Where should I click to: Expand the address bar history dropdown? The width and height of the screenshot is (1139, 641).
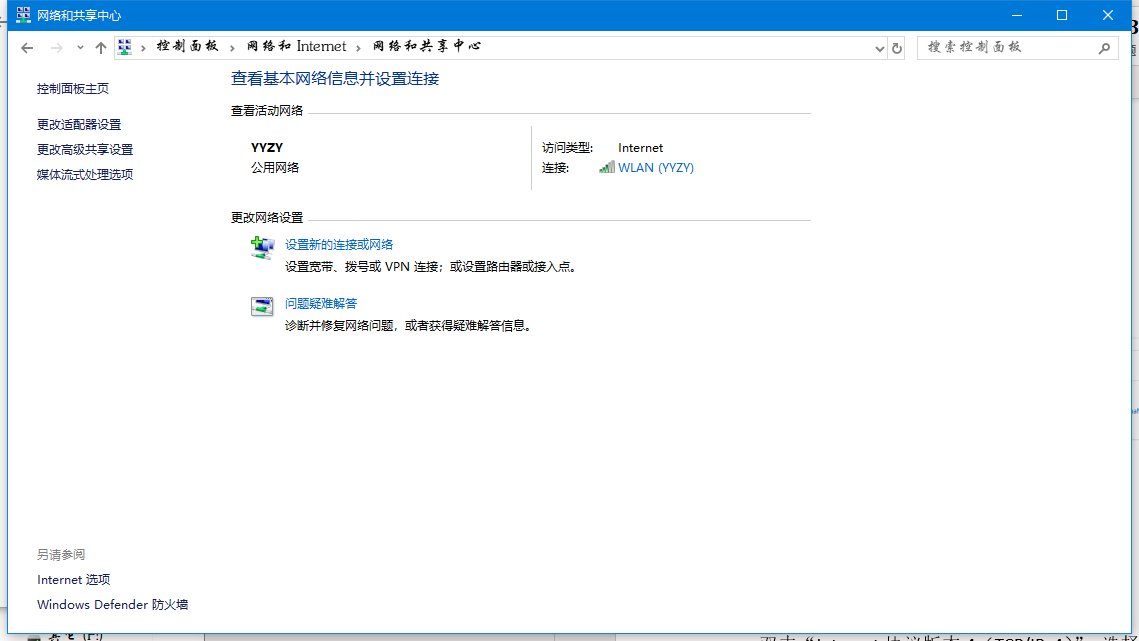880,47
